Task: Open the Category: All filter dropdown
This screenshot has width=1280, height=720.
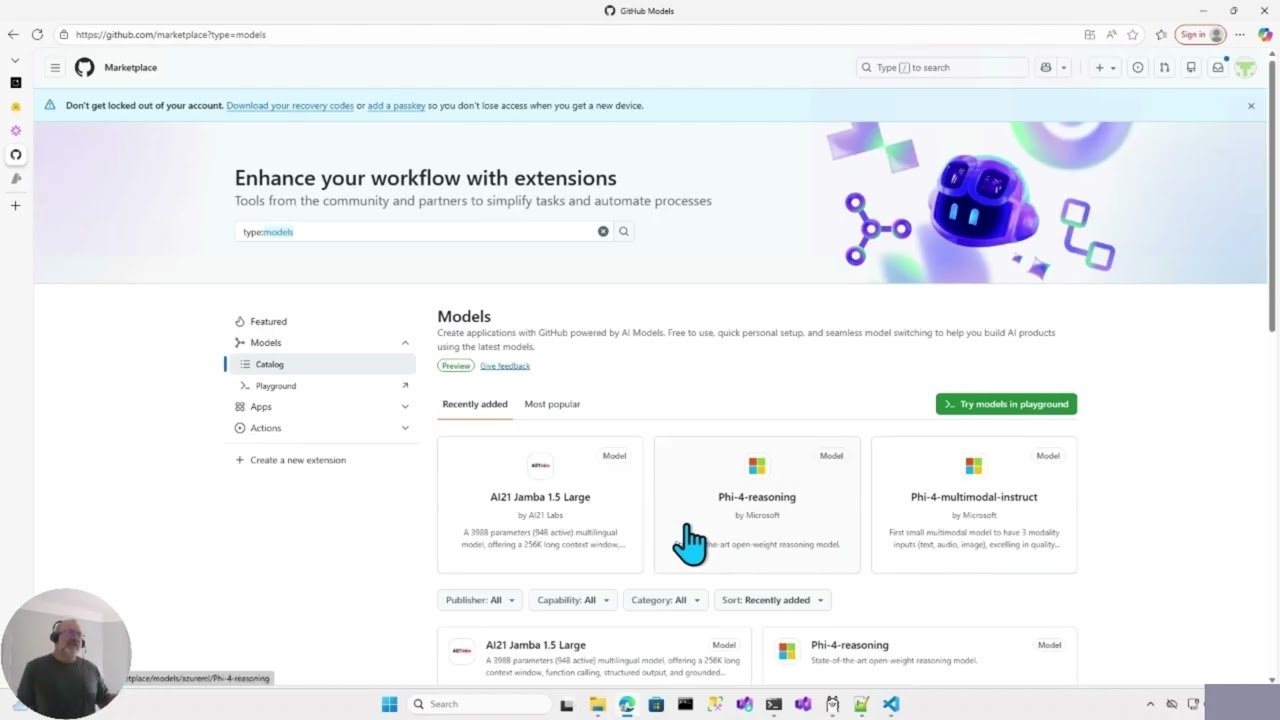Action: tap(665, 600)
